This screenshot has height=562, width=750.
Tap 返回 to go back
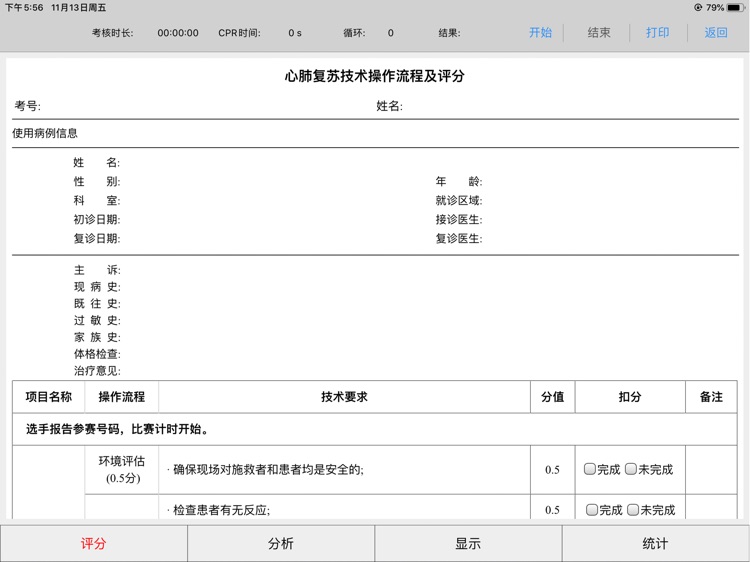point(716,33)
